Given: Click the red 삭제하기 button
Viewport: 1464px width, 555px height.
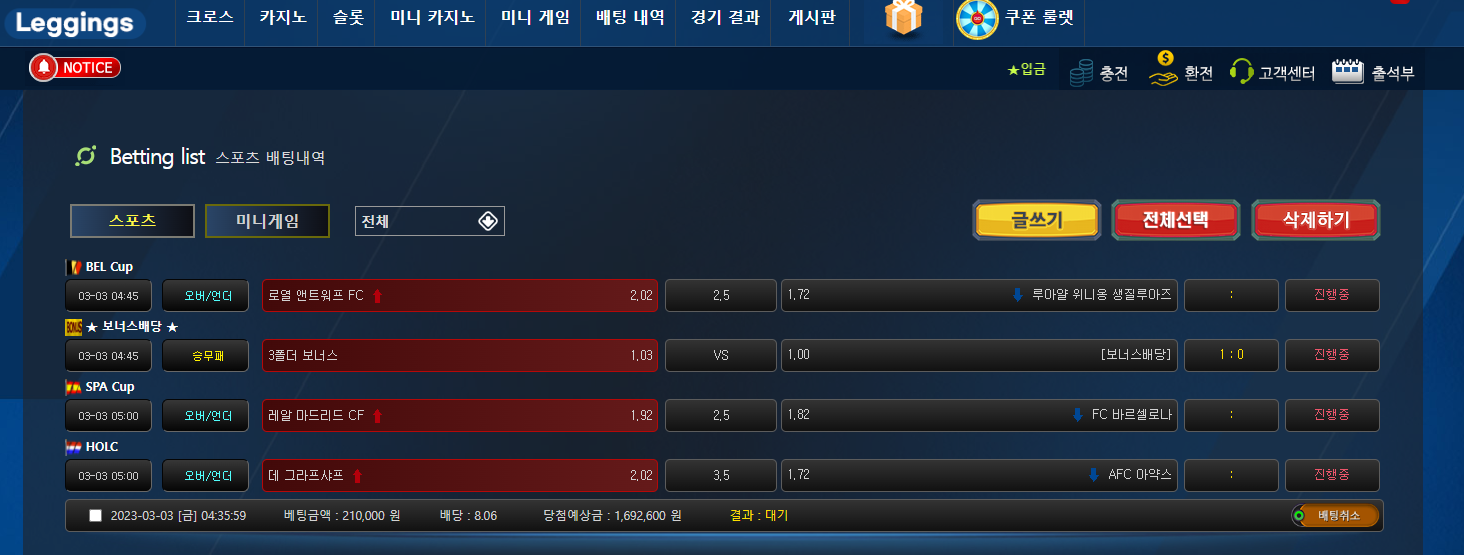Looking at the screenshot, I should click(x=1316, y=220).
